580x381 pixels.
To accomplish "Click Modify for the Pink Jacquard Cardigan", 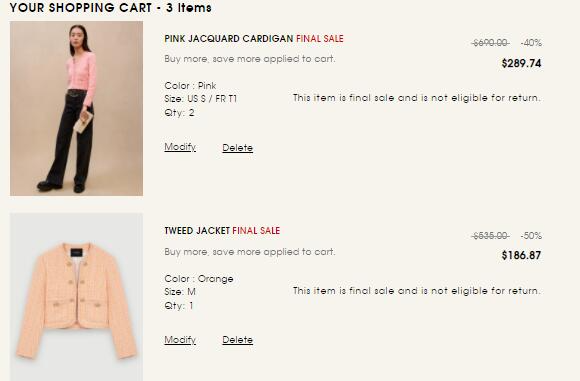I will [180, 147].
